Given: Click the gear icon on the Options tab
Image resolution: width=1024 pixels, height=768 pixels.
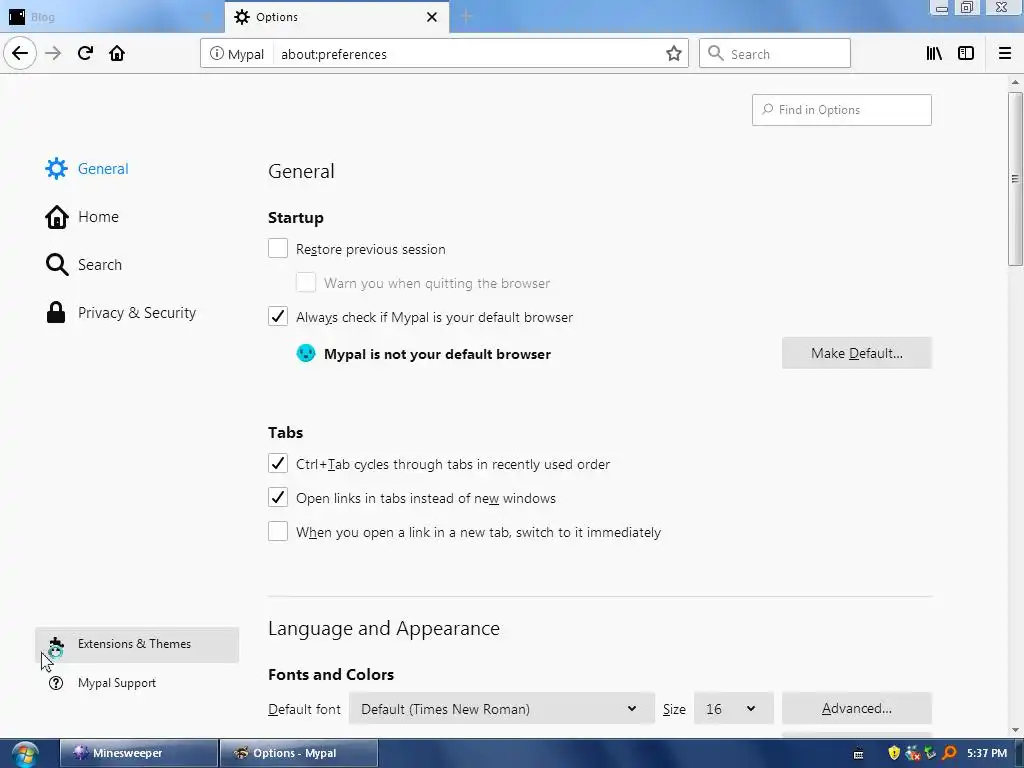Looking at the screenshot, I should 242,17.
